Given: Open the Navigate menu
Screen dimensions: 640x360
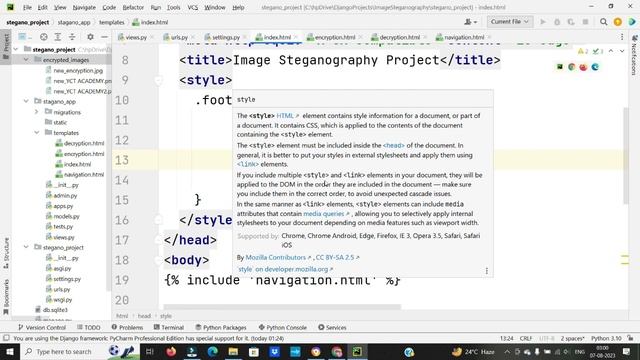Looking at the screenshot, I should tap(84, 7).
